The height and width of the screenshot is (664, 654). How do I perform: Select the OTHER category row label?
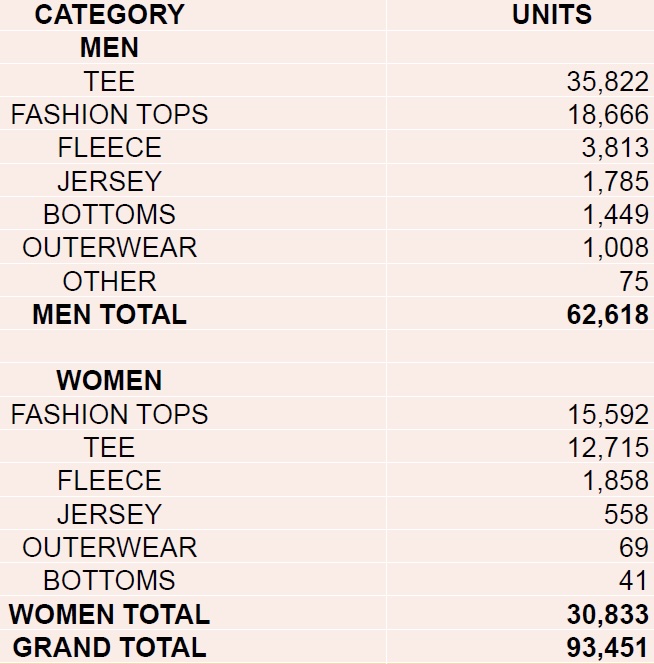tap(109, 281)
